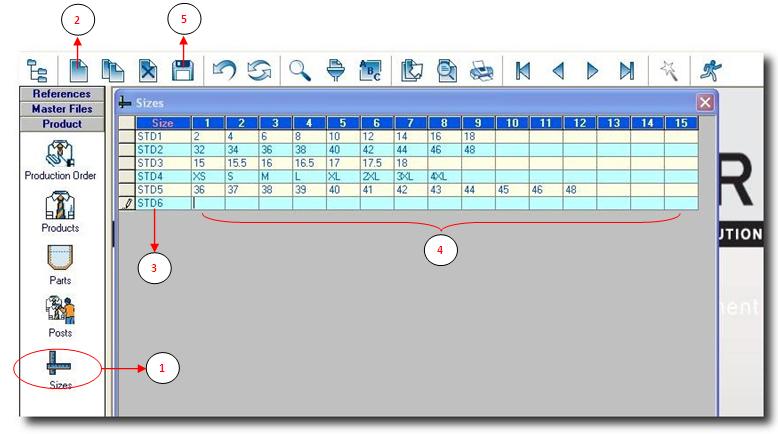Open Production Order from sidebar
The image size is (778, 434).
coord(60,160)
